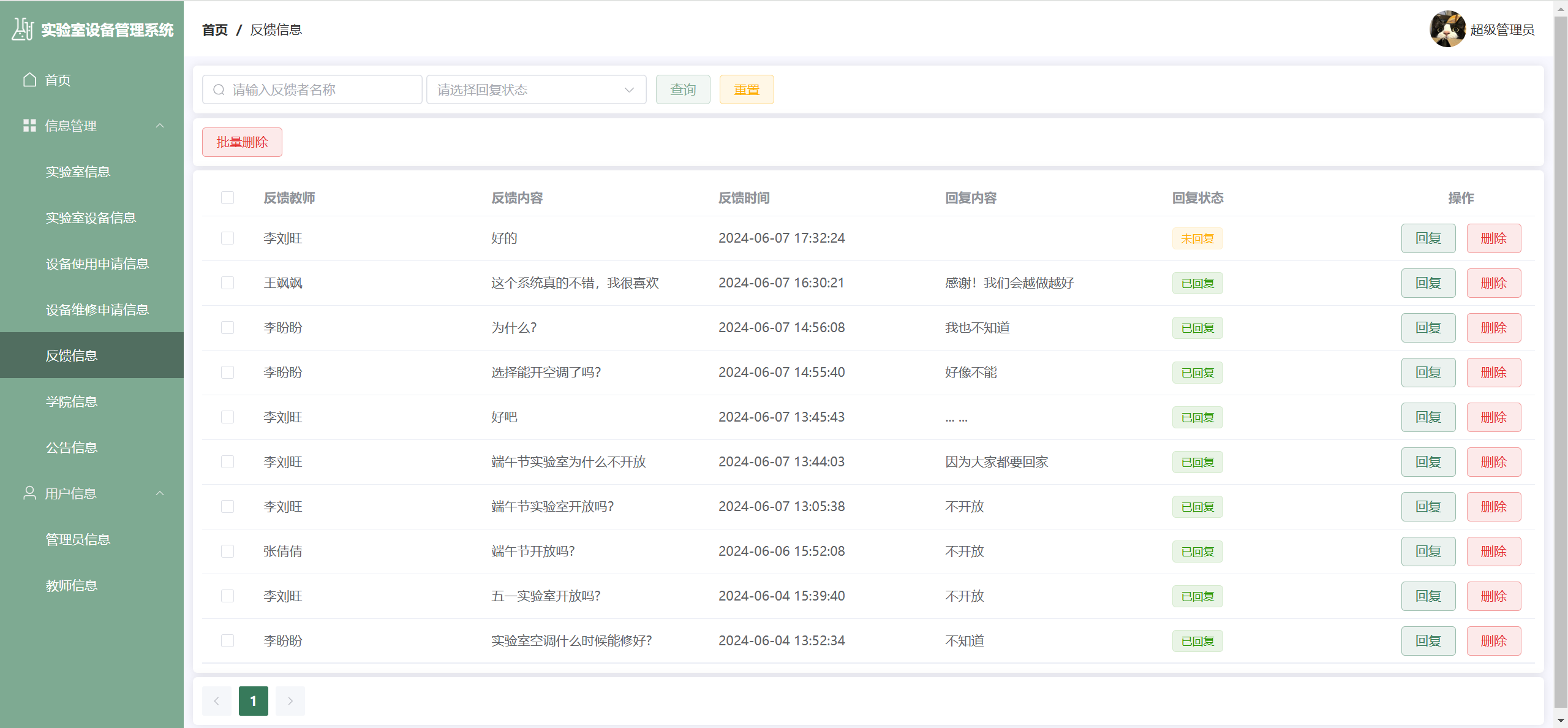Click the search magnifier icon
This screenshot has height=728, width=1568.
coord(219,90)
